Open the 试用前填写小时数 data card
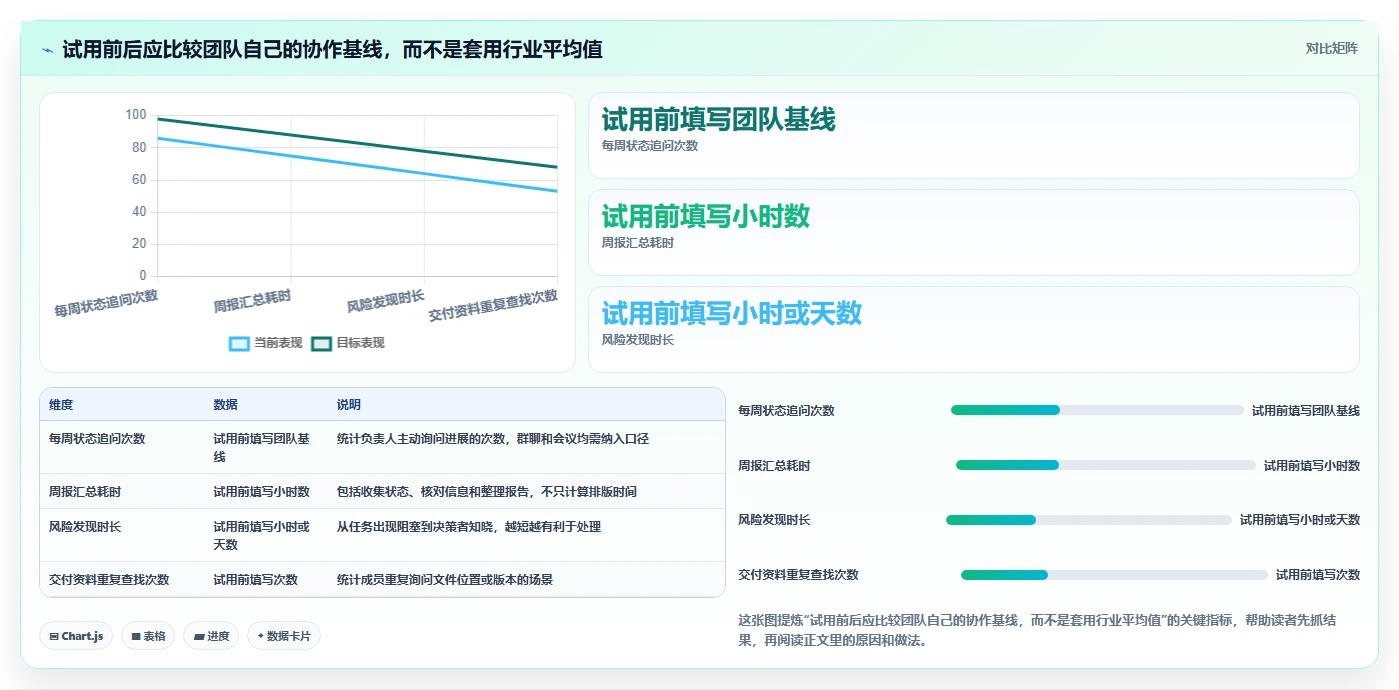The width and height of the screenshot is (1399, 690). pos(973,232)
